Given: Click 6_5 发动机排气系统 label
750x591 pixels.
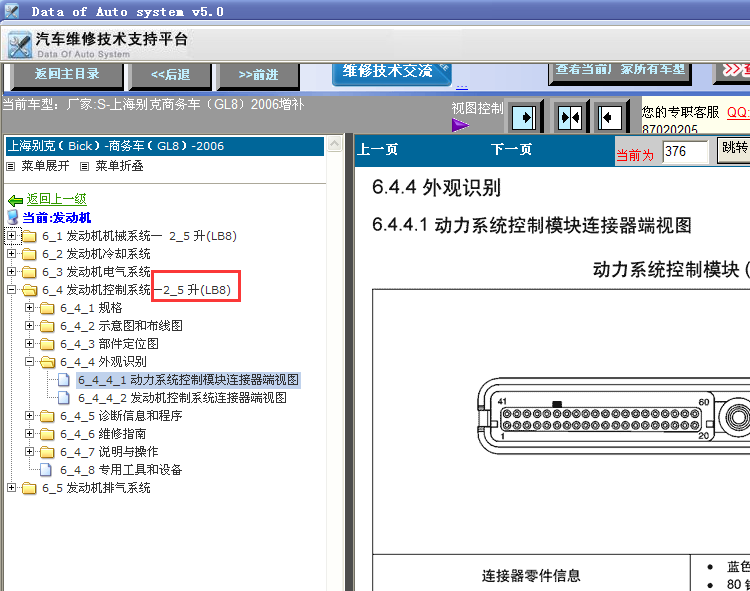Looking at the screenshot, I should (96, 488).
